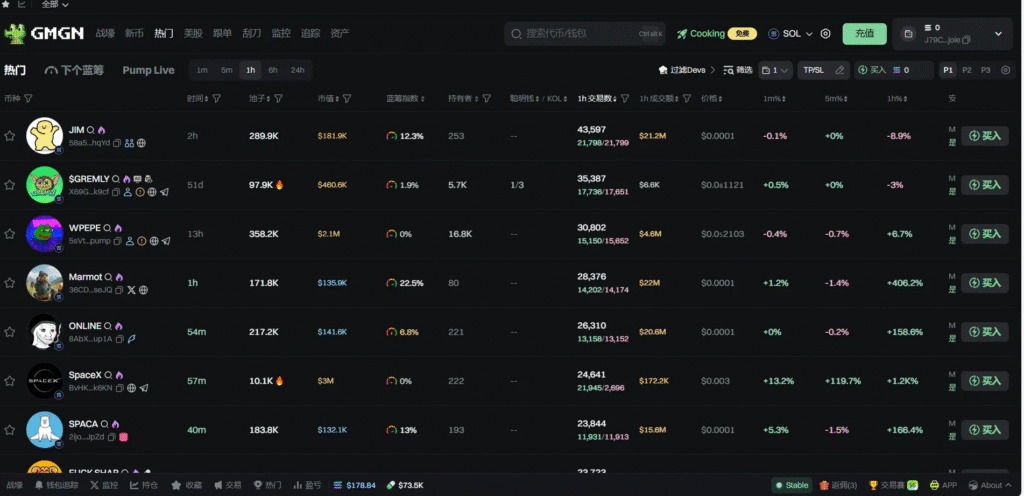
Task: Click the website globe icon for WPEPE
Action: (153, 241)
